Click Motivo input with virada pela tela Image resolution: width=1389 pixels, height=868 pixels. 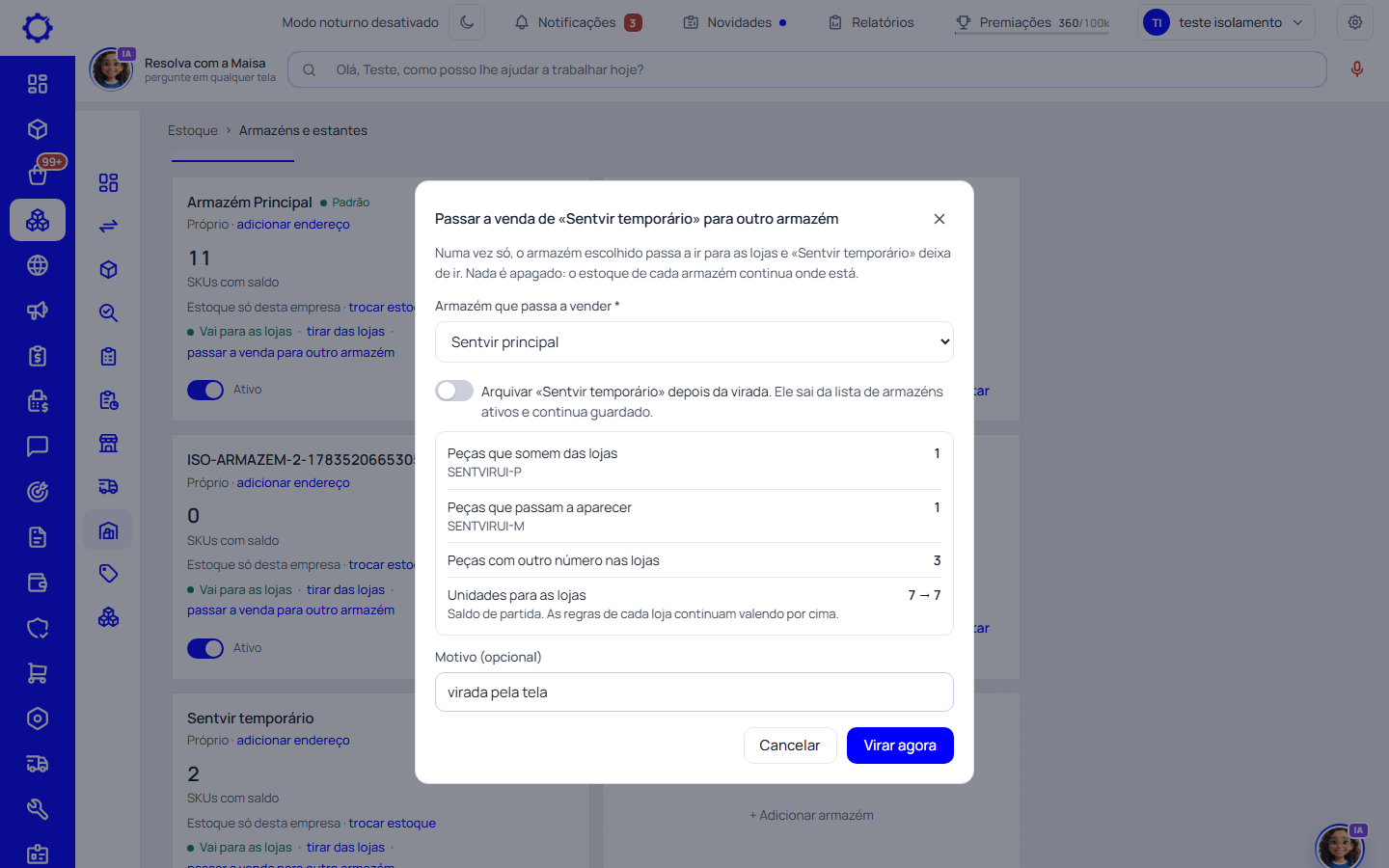click(694, 692)
